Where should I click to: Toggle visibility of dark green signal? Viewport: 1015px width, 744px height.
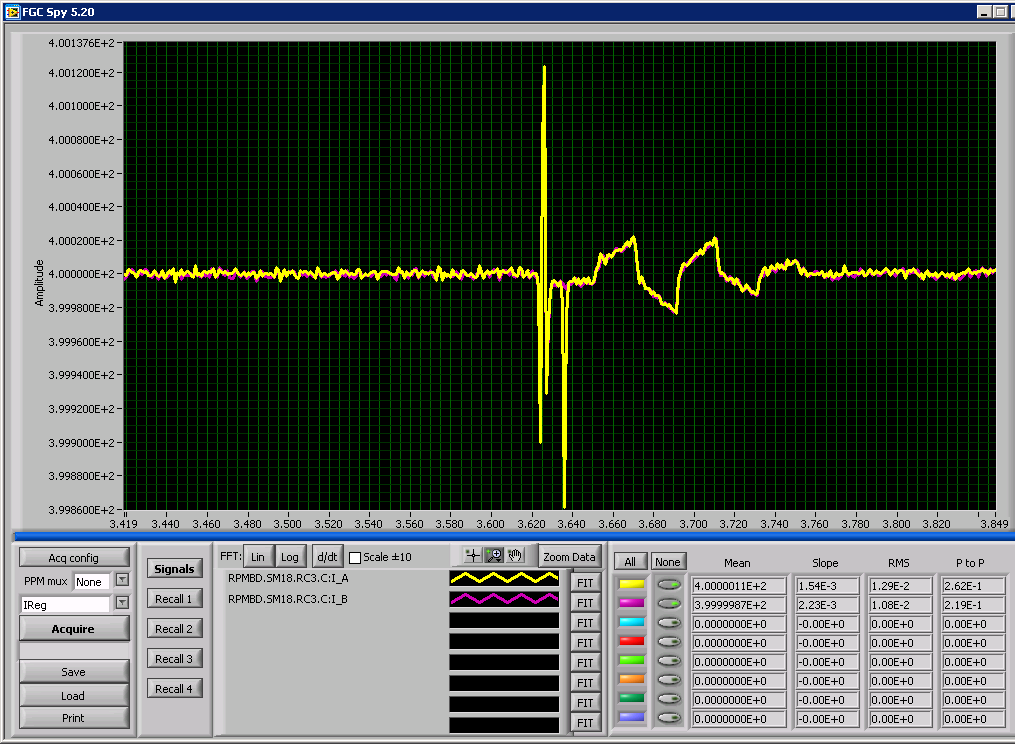click(669, 699)
